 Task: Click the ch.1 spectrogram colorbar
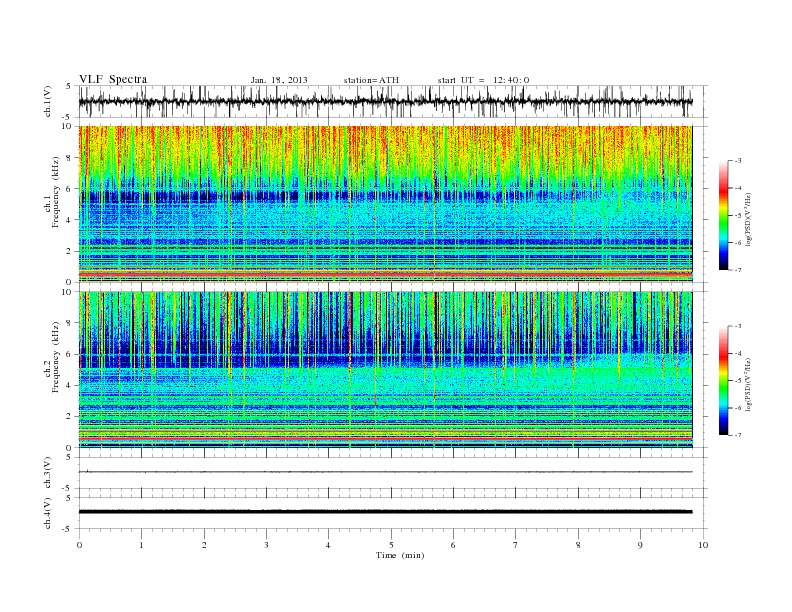click(723, 216)
